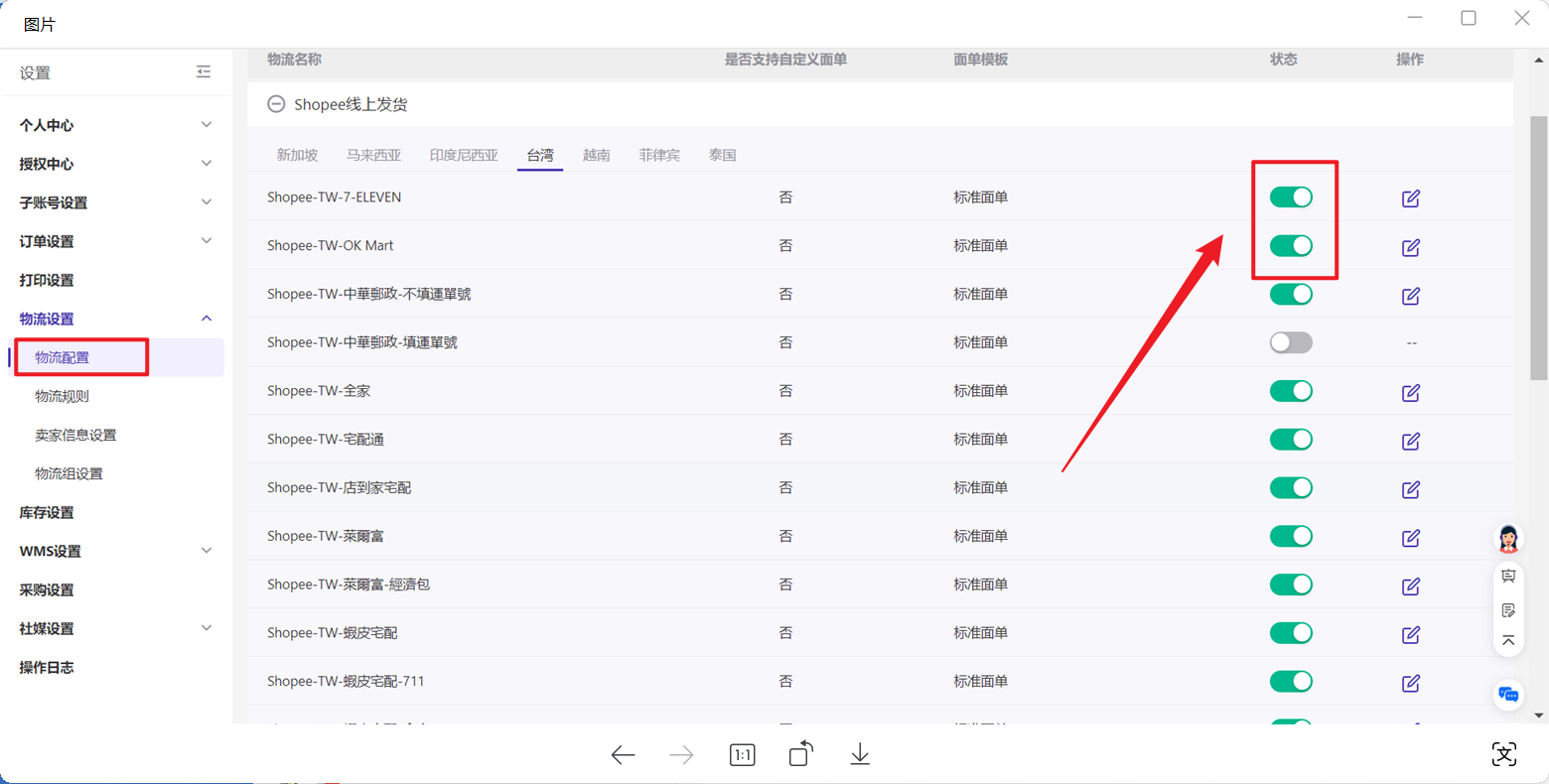Collapse the Shopee线上发货 section
The width and height of the screenshot is (1549, 784).
pos(274,103)
